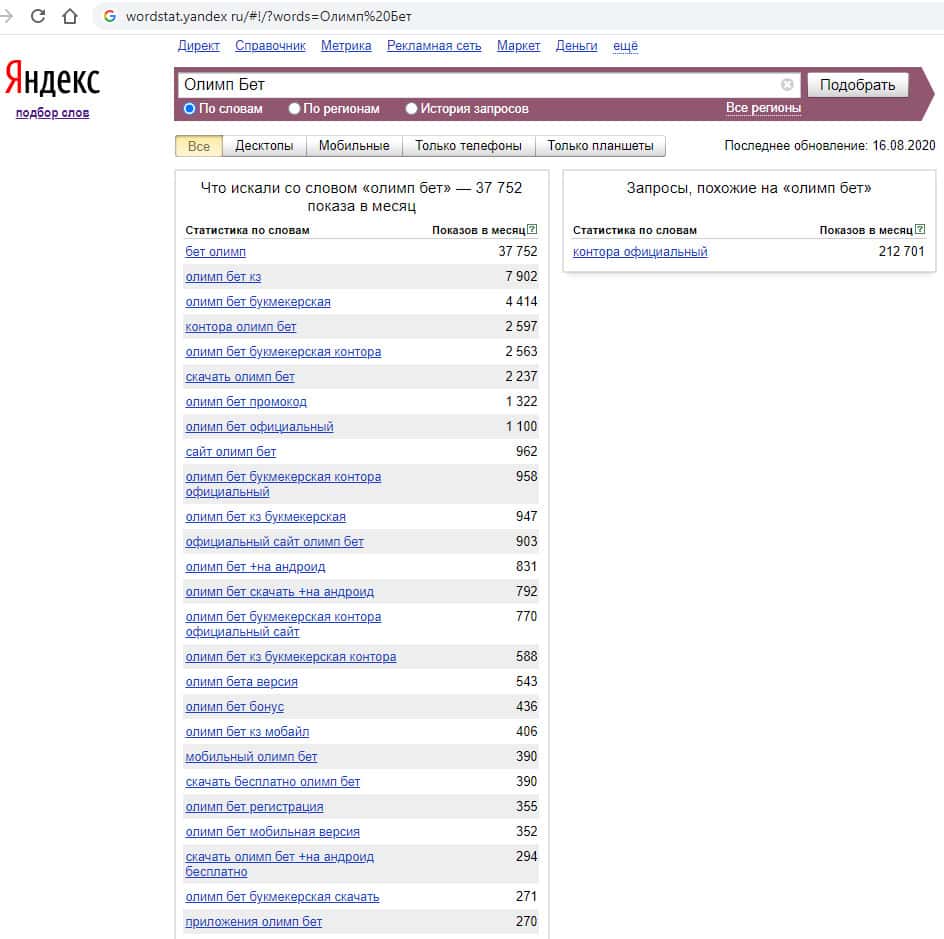Click the Подобрать button
The height and width of the screenshot is (939, 944).
tap(857, 85)
